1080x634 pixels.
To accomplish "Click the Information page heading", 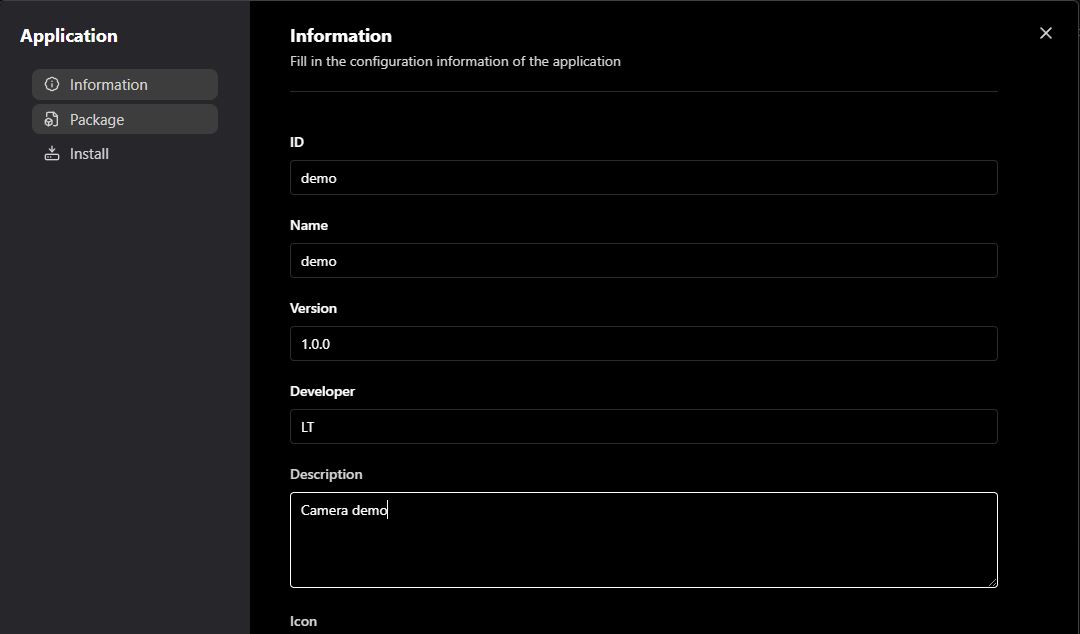I will point(340,36).
